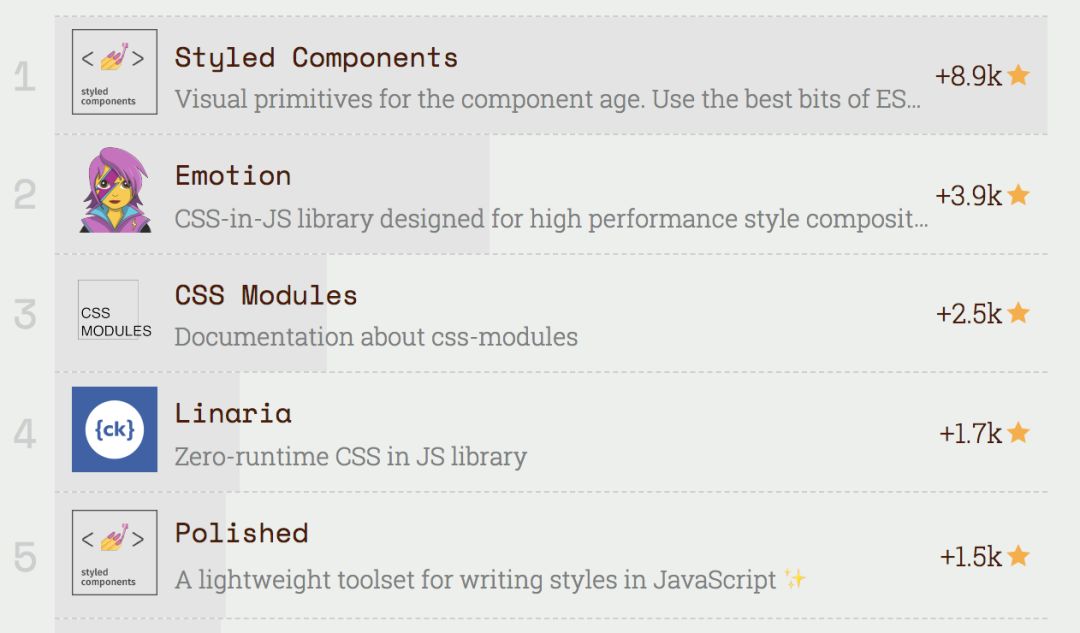Click the CSS Modules logo
The image size is (1080, 633).
(112, 313)
